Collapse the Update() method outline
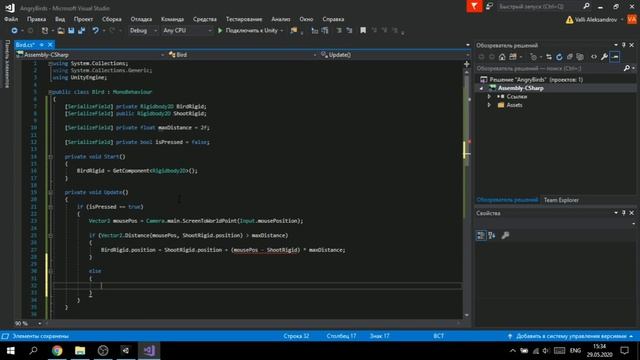The image size is (640, 360). pyautogui.click(x=50, y=192)
